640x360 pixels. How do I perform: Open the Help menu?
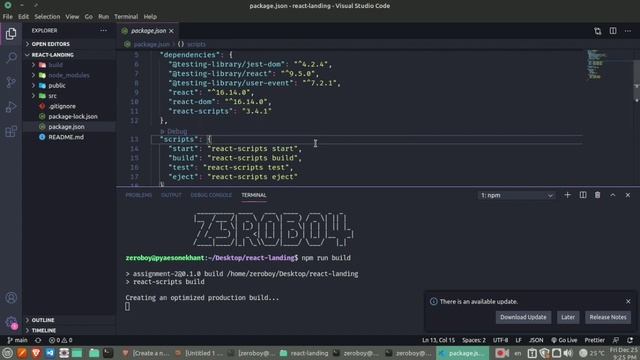click(150, 17)
